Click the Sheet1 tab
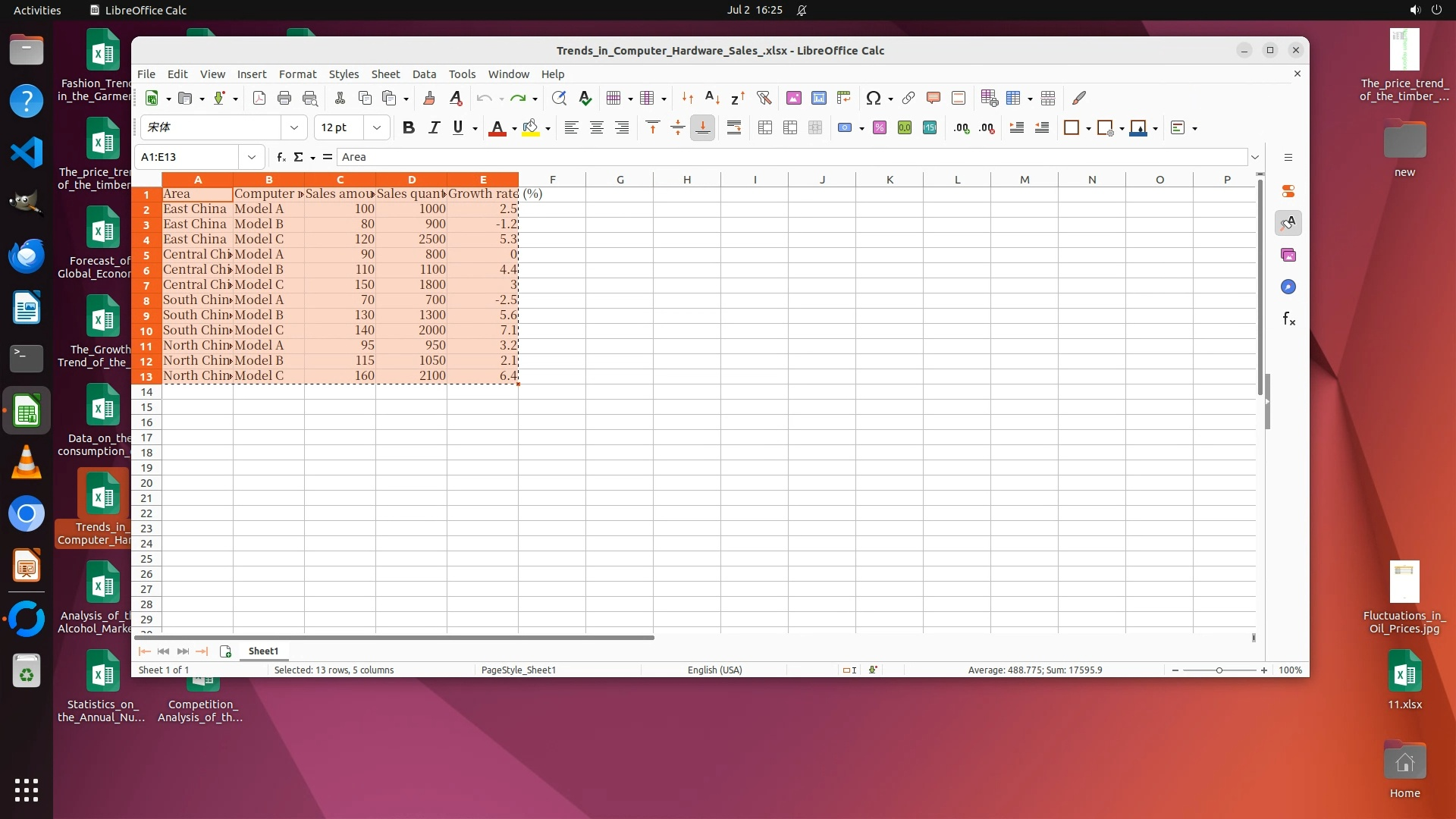 pyautogui.click(x=263, y=651)
